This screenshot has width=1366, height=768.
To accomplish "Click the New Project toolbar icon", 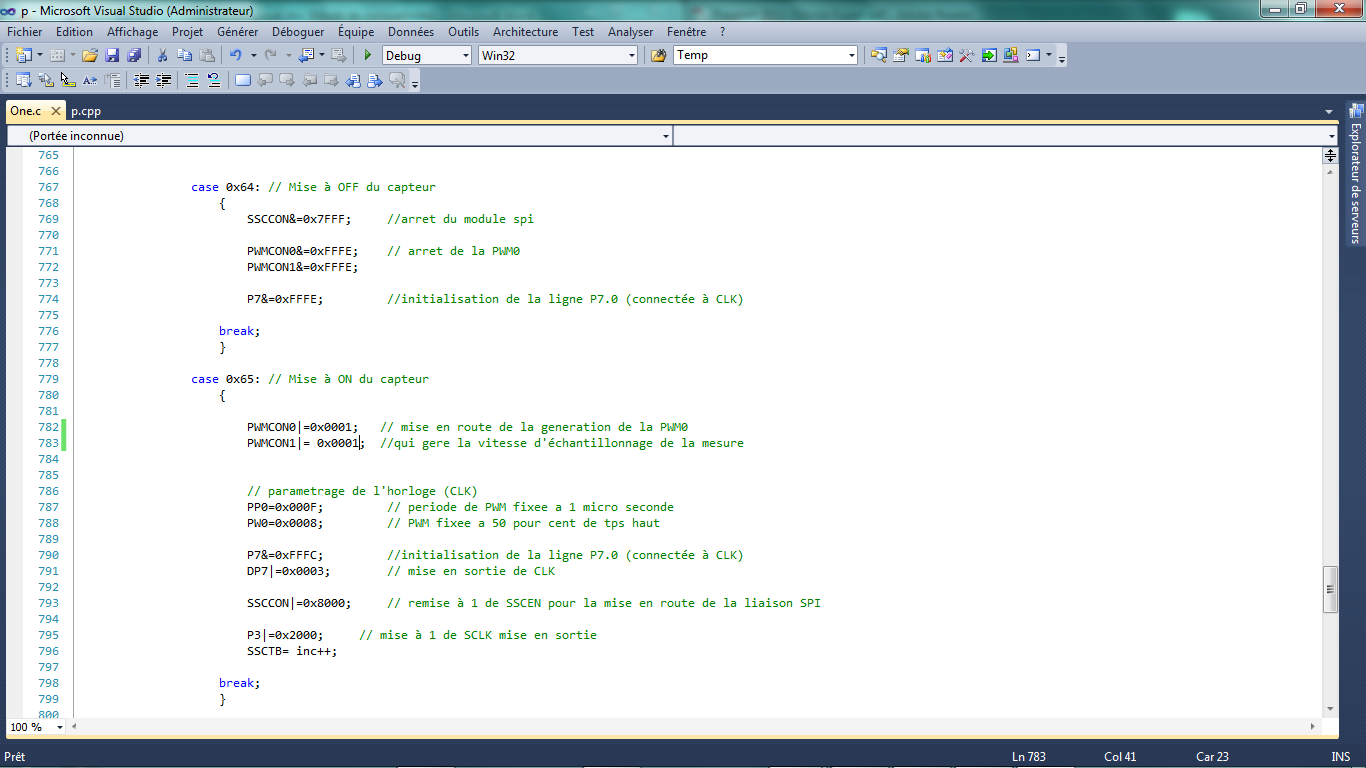I will tap(24, 56).
